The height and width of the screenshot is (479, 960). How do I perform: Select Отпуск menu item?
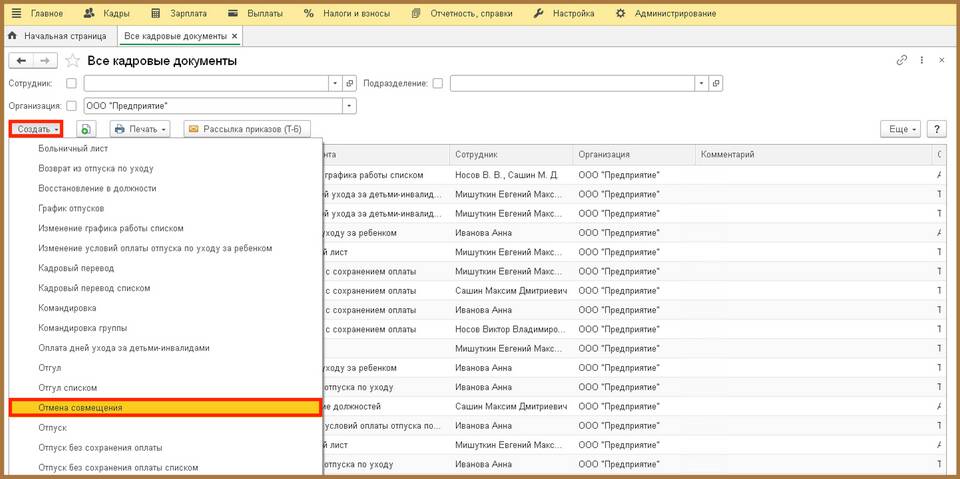pyautogui.click(x=165, y=428)
